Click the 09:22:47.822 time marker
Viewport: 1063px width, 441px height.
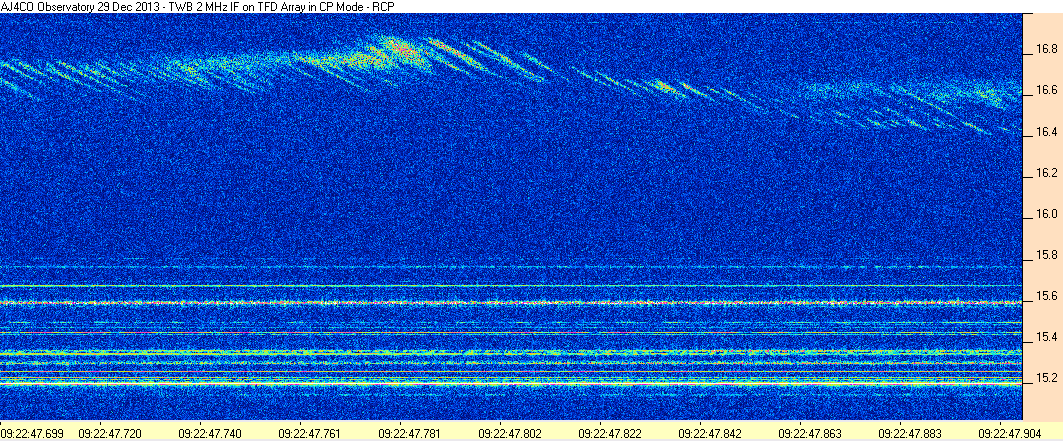pos(607,432)
